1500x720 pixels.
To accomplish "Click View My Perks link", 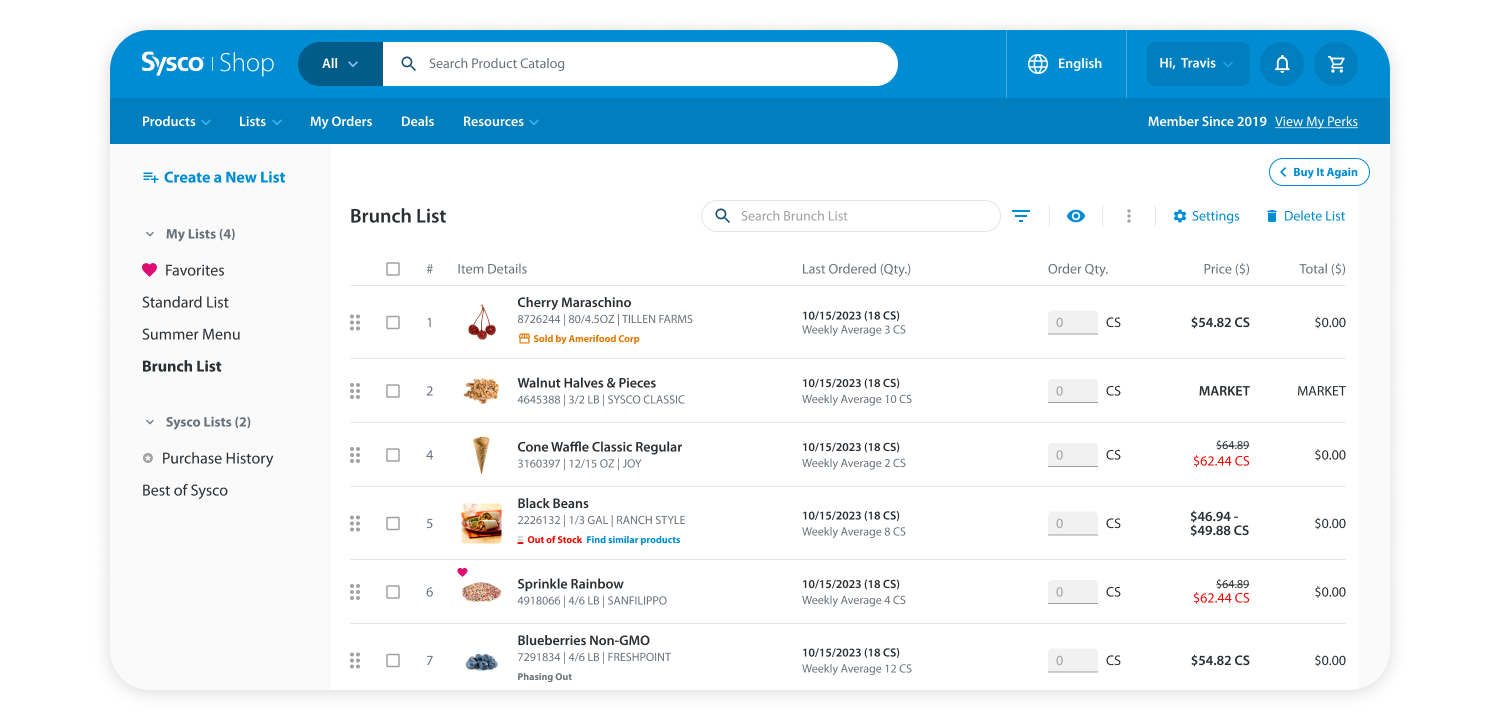I will (1316, 121).
